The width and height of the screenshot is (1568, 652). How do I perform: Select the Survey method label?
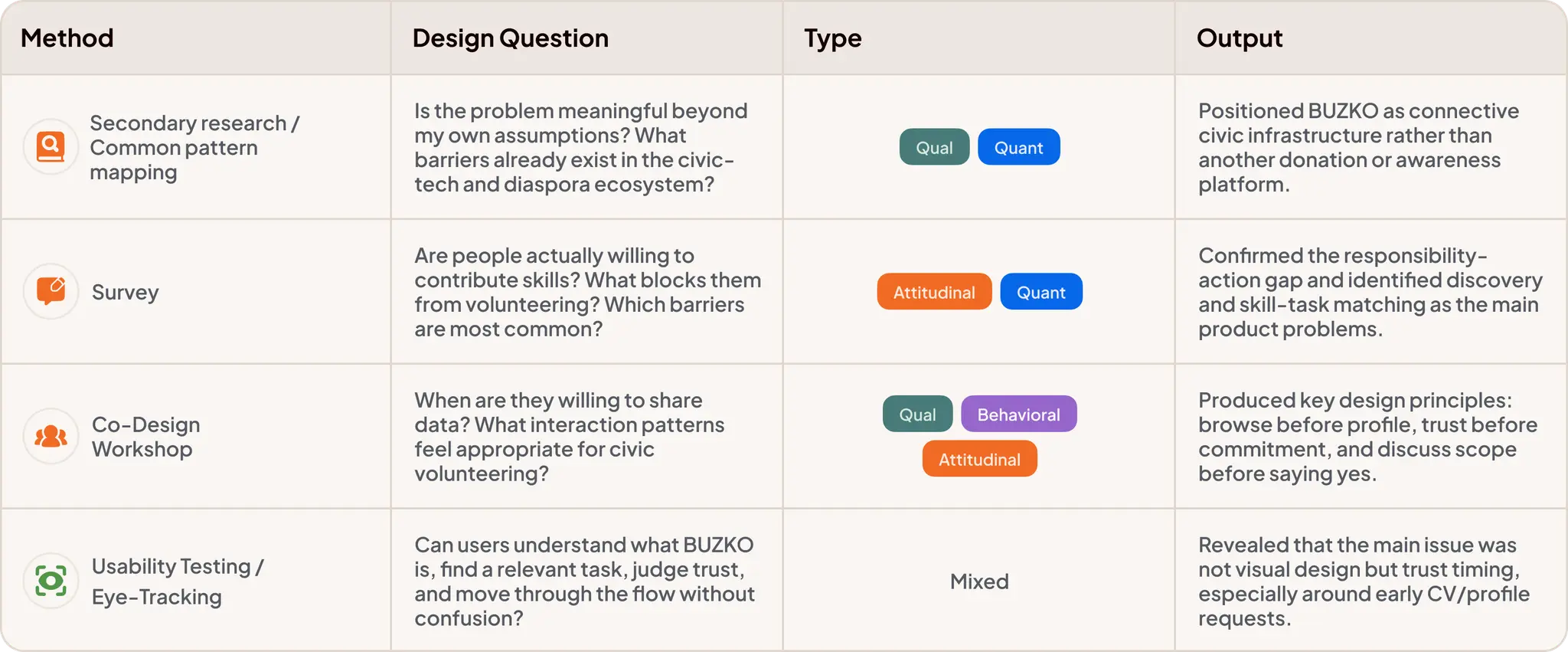[126, 293]
